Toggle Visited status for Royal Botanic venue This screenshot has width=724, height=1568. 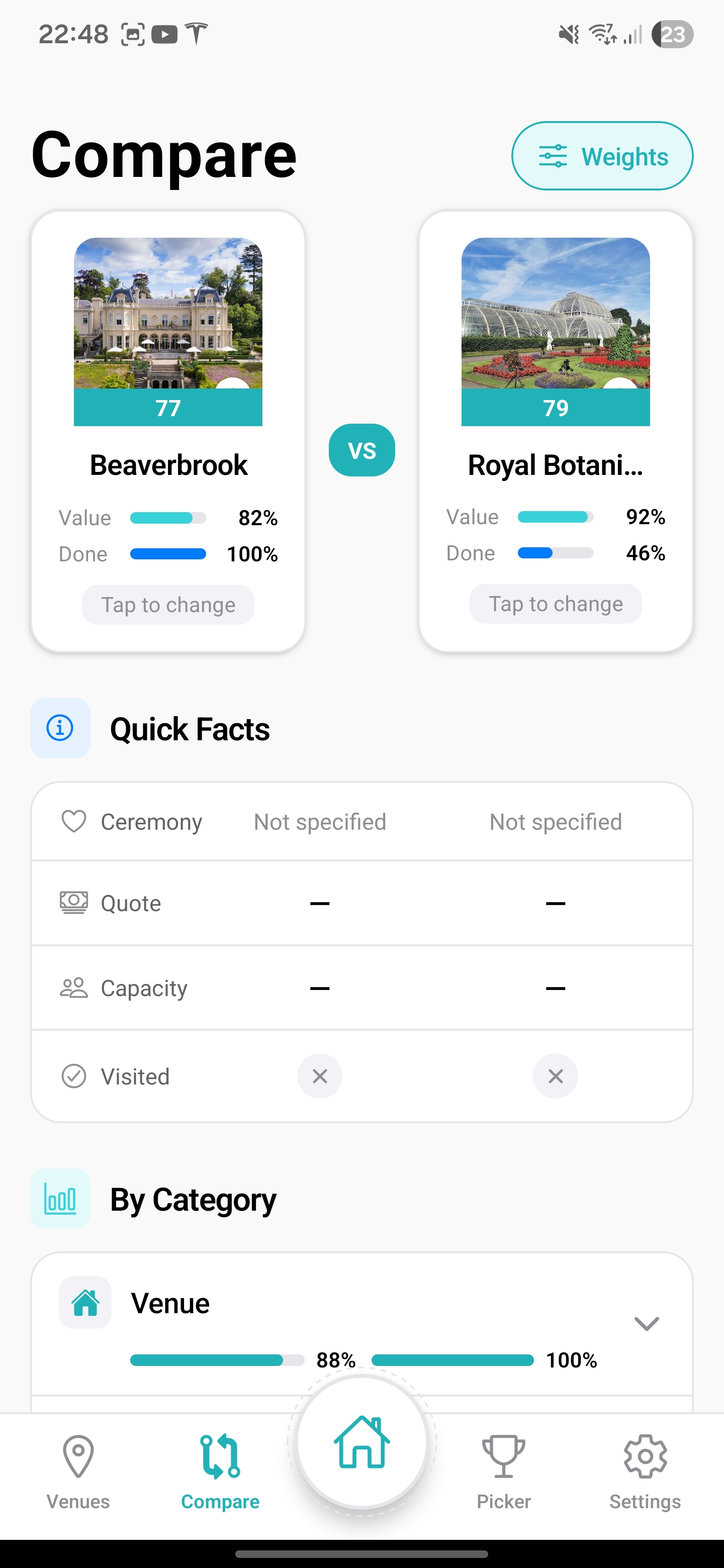point(556,1075)
